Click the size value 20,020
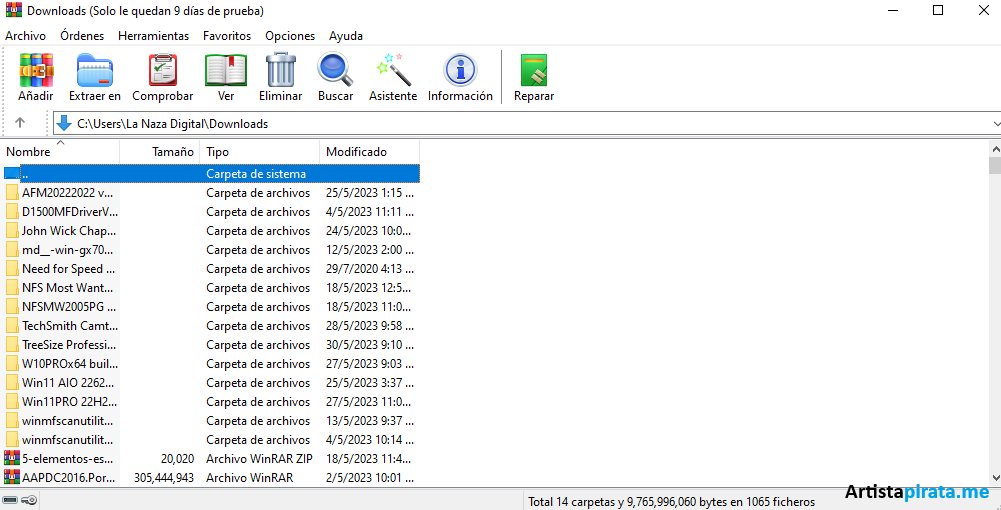 [x=177, y=459]
